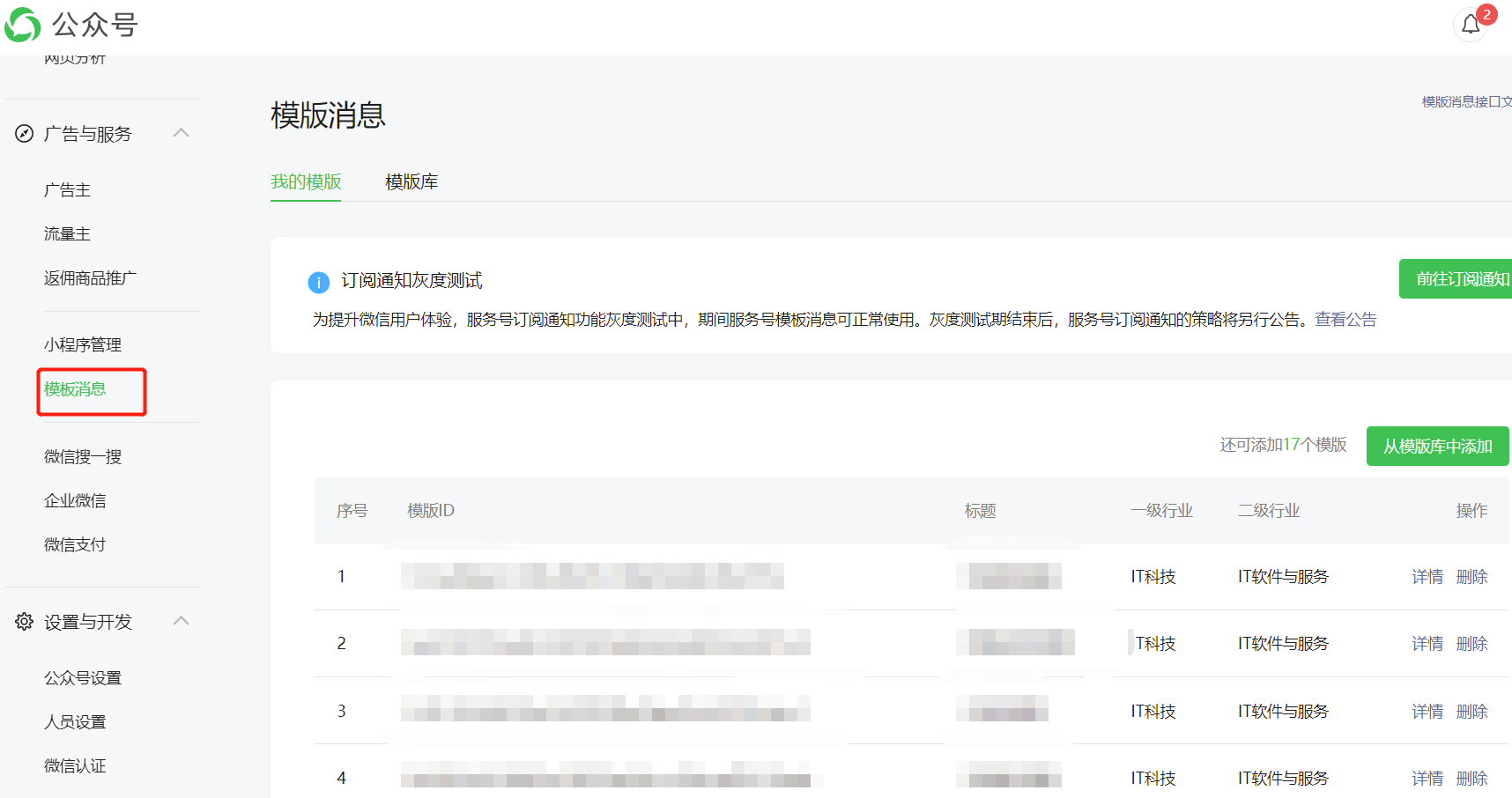The width and height of the screenshot is (1512, 798).
Task: Delete template row 2 via 删除
Action: point(1471,643)
